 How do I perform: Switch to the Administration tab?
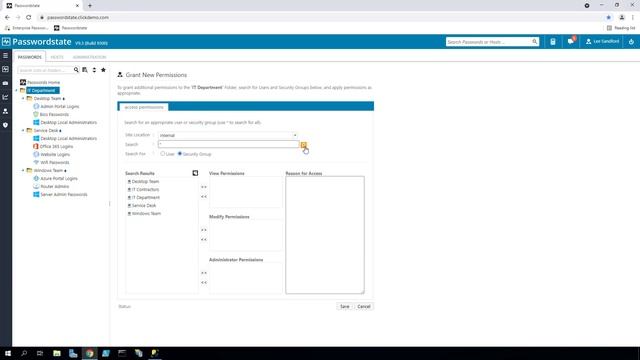coord(89,57)
